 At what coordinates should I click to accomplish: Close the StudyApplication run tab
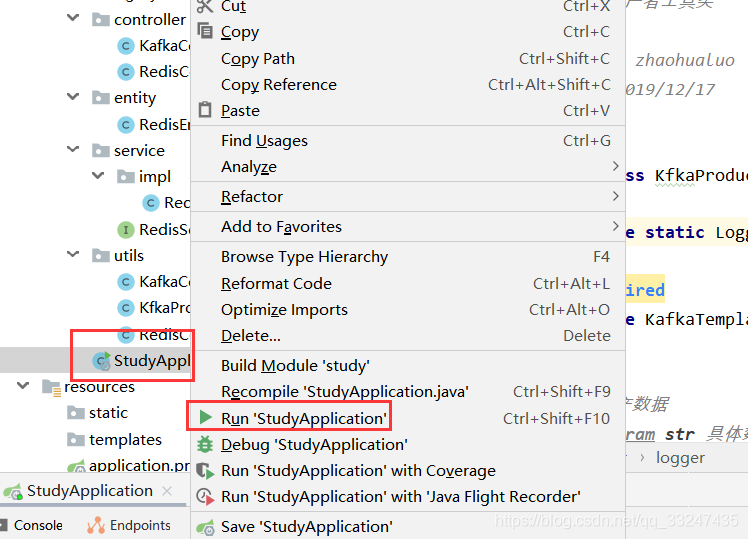[x=168, y=492]
